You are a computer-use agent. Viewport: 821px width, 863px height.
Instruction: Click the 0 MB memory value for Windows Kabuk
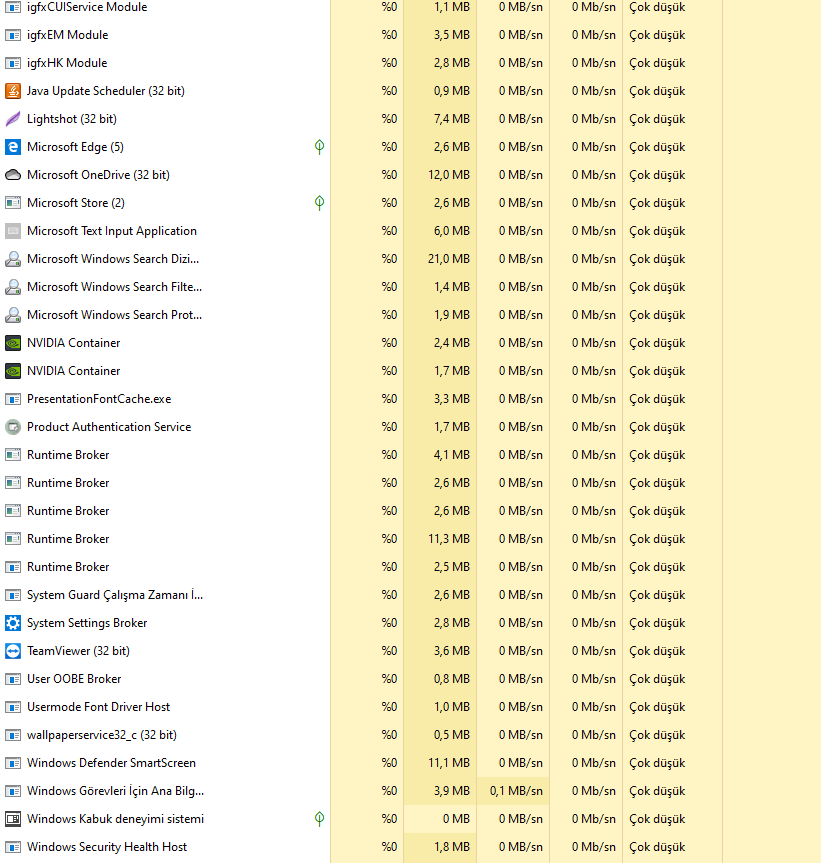coord(456,819)
